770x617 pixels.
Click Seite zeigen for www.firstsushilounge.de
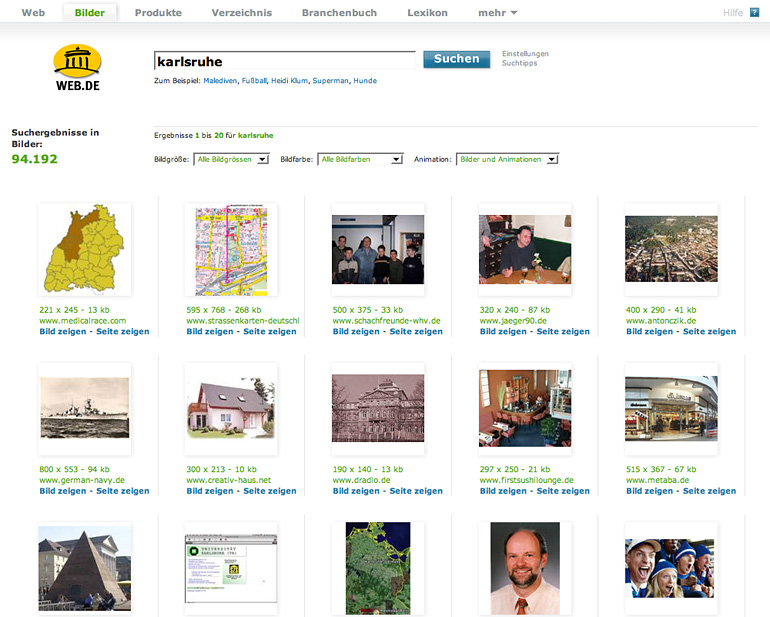(x=563, y=491)
